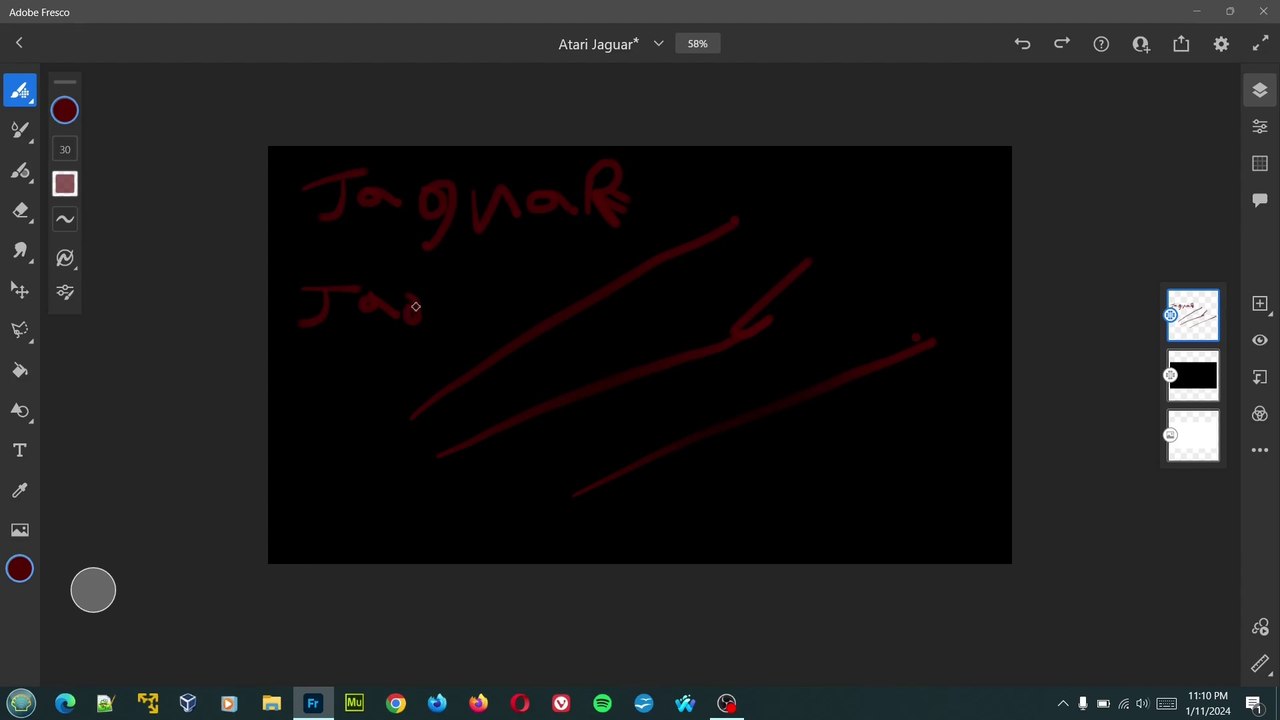Open Spotify from taskbar
Viewport: 1280px width, 720px height.
(602, 703)
